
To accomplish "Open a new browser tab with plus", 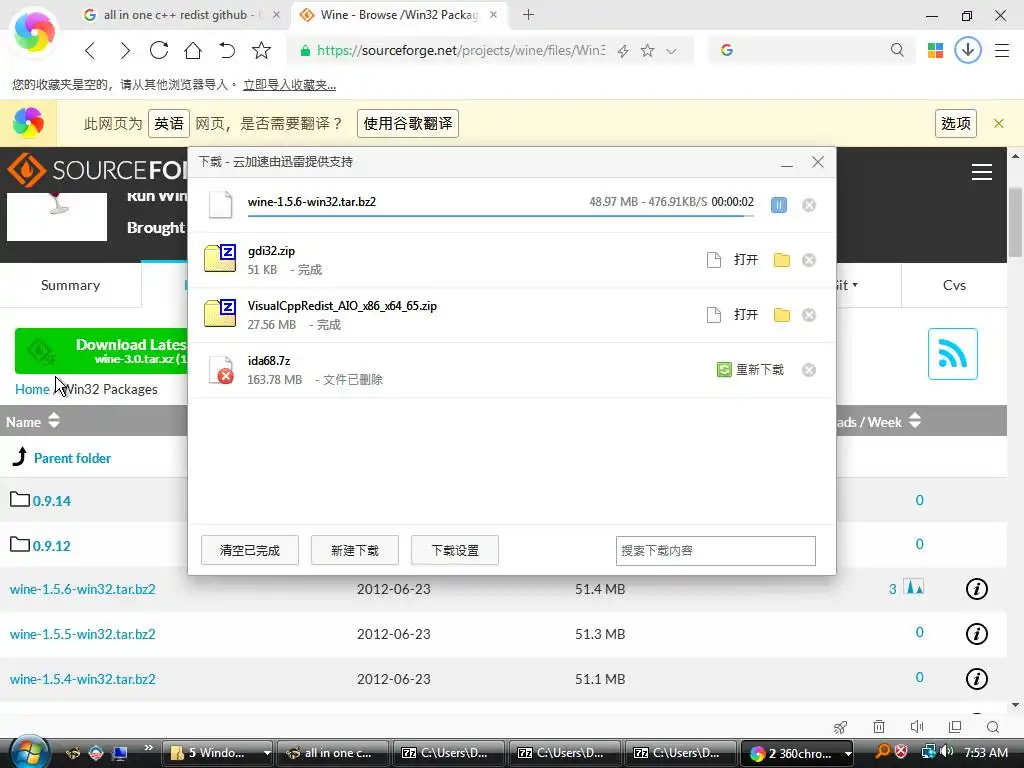I will [528, 14].
